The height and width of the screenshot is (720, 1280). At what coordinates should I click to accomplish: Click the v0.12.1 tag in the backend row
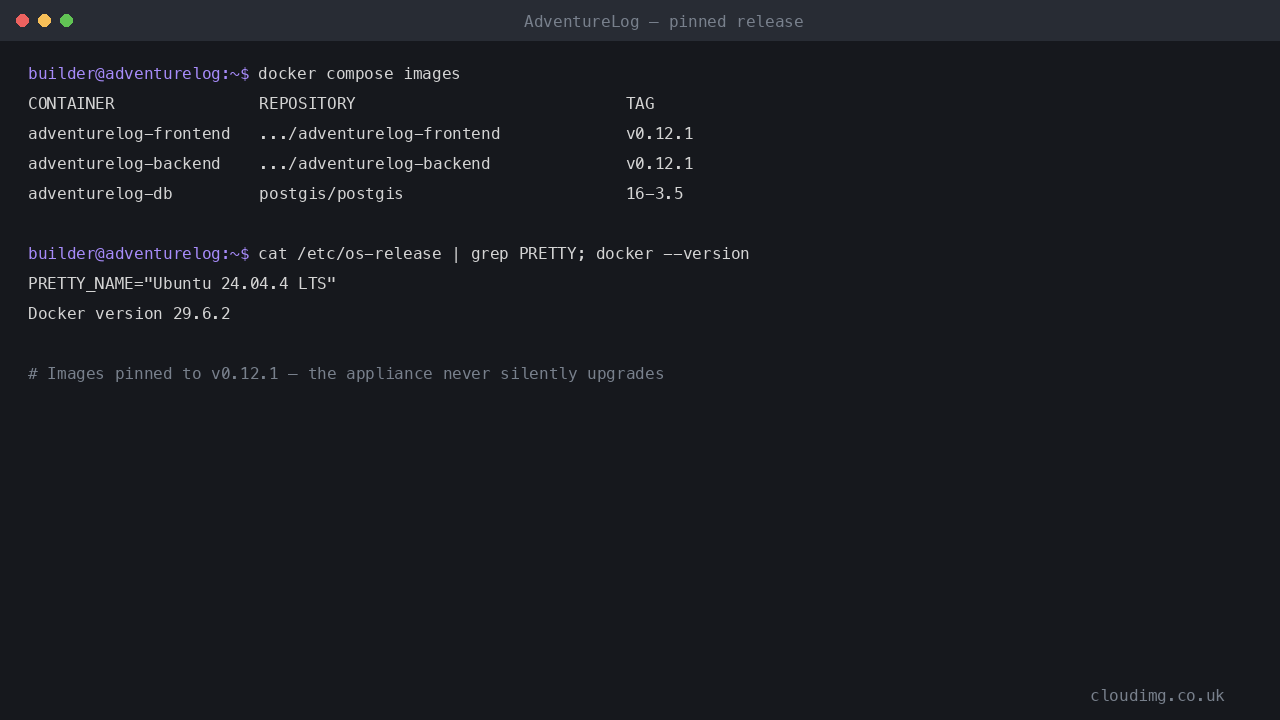(x=659, y=164)
